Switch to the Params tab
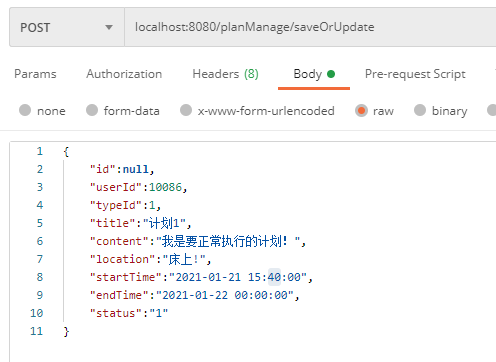496x362 pixels. pos(35,74)
